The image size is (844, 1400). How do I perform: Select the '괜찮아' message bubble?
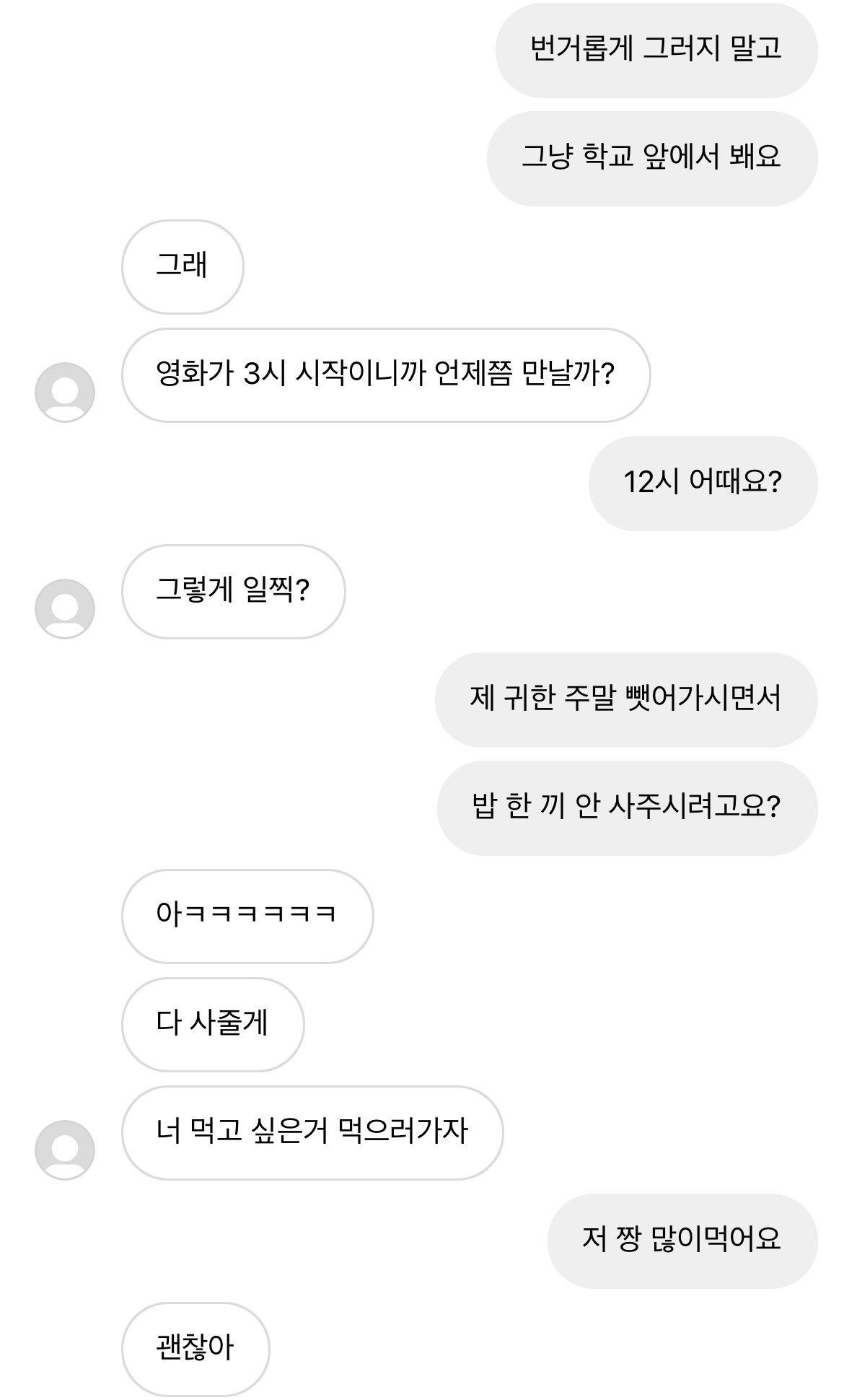point(195,1349)
